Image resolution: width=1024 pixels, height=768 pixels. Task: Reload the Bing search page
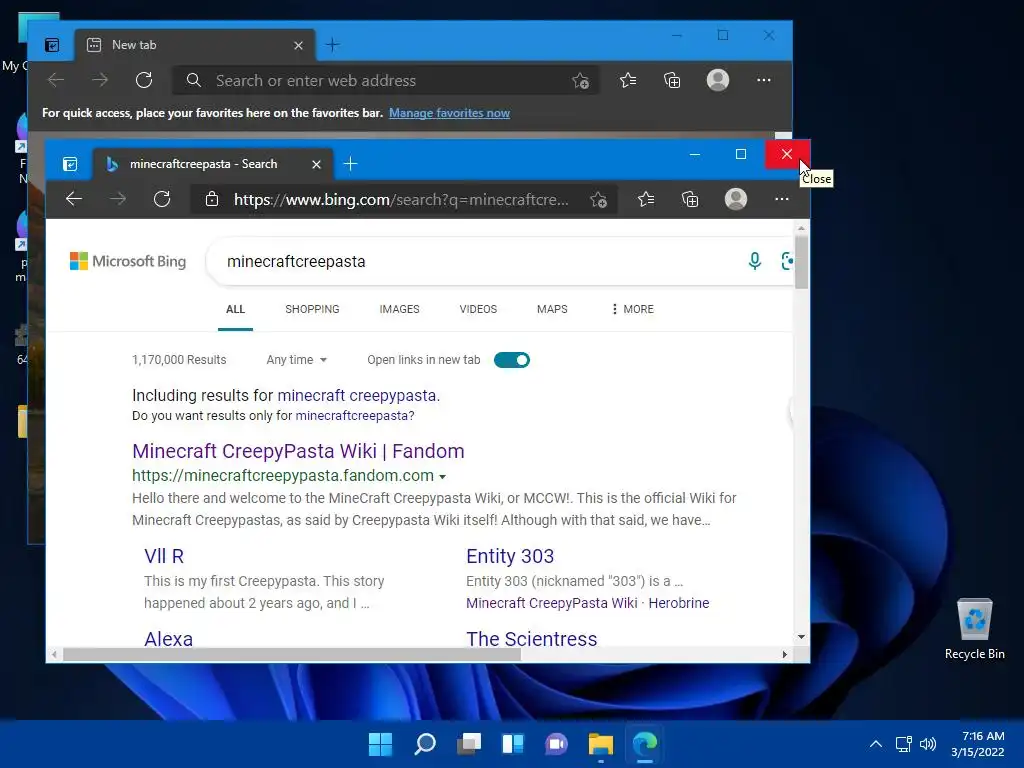(162, 199)
